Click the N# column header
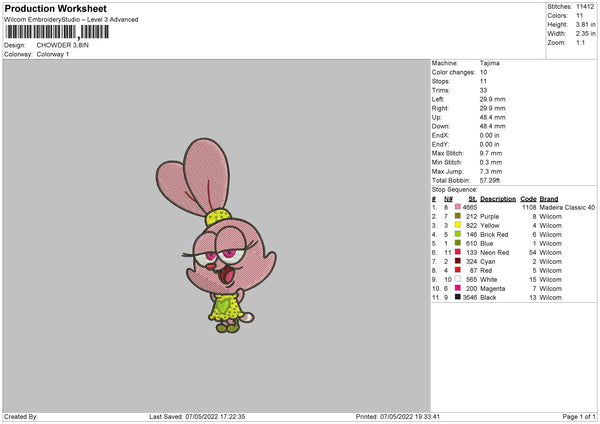 click(448, 199)
